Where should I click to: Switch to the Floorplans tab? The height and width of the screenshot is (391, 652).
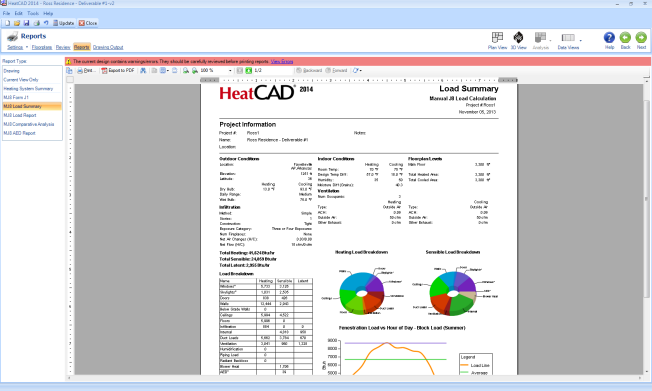pyautogui.click(x=42, y=47)
